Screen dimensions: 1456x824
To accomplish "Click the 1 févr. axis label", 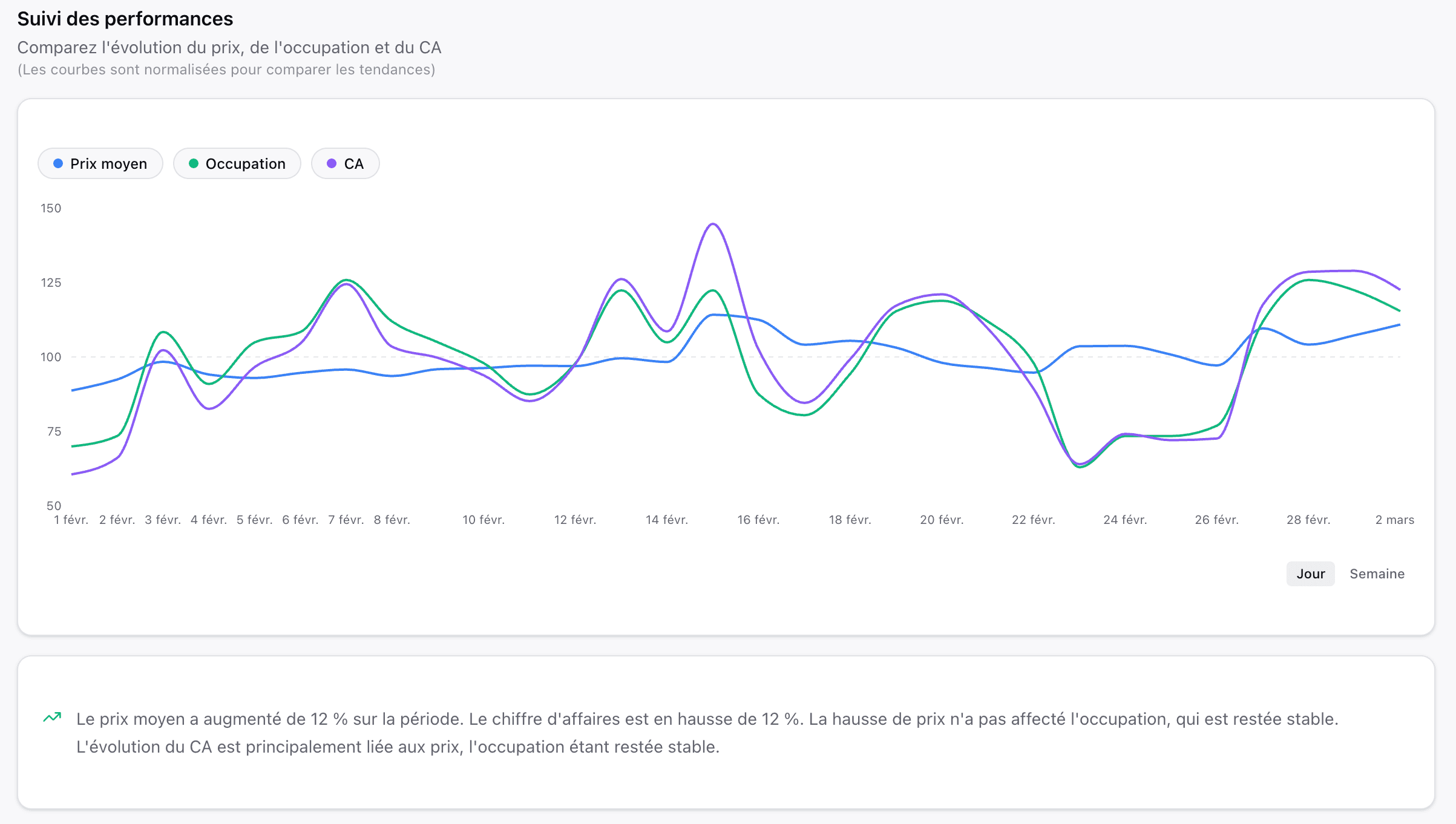I will (71, 520).
